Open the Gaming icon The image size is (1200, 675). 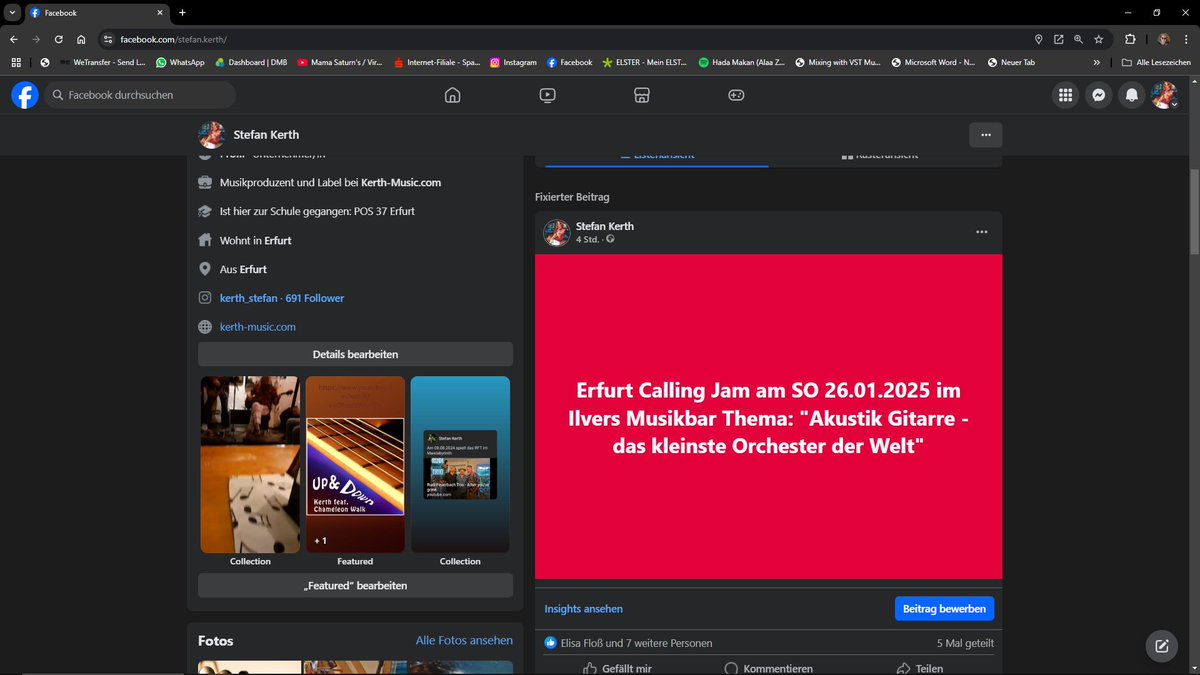point(736,95)
